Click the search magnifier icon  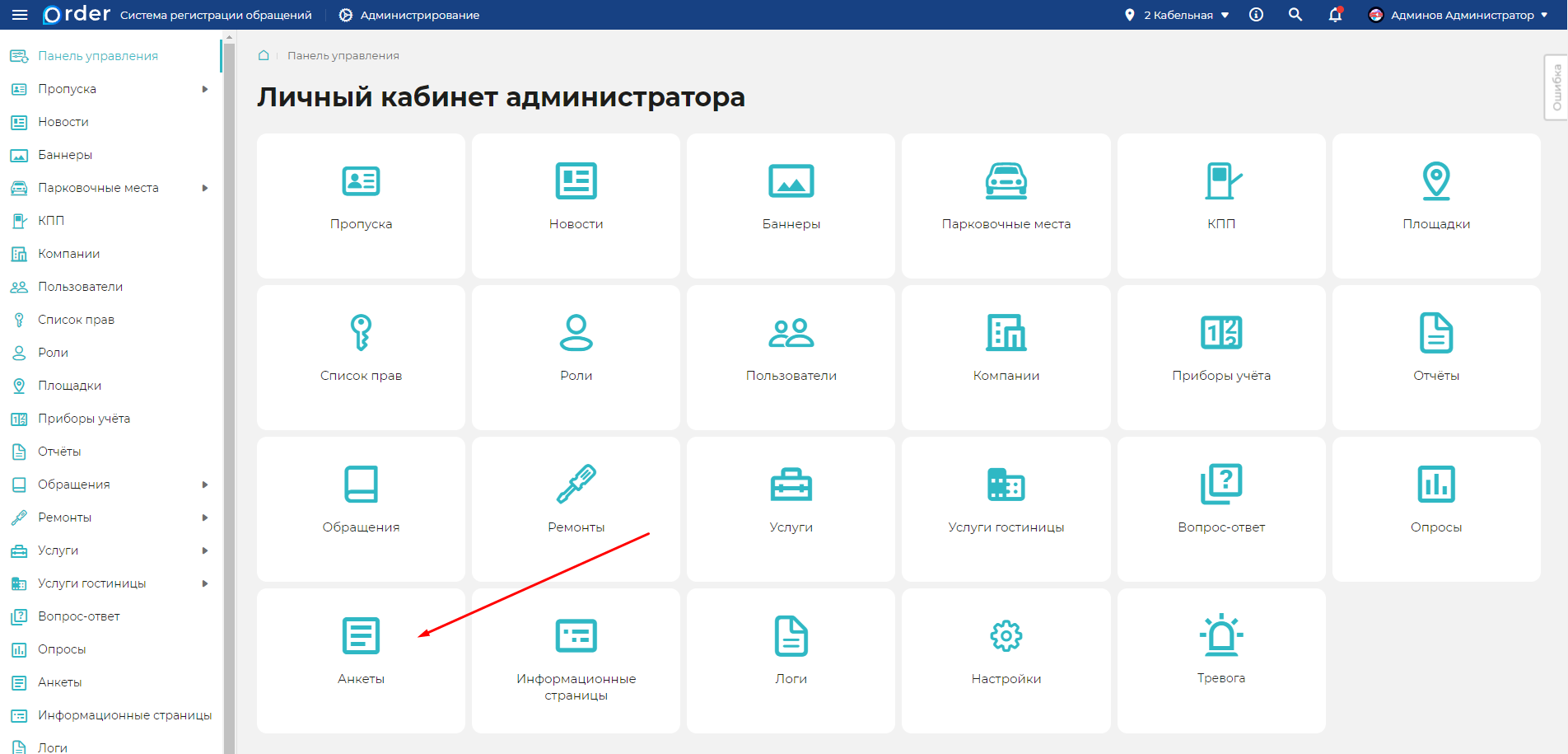(1295, 15)
